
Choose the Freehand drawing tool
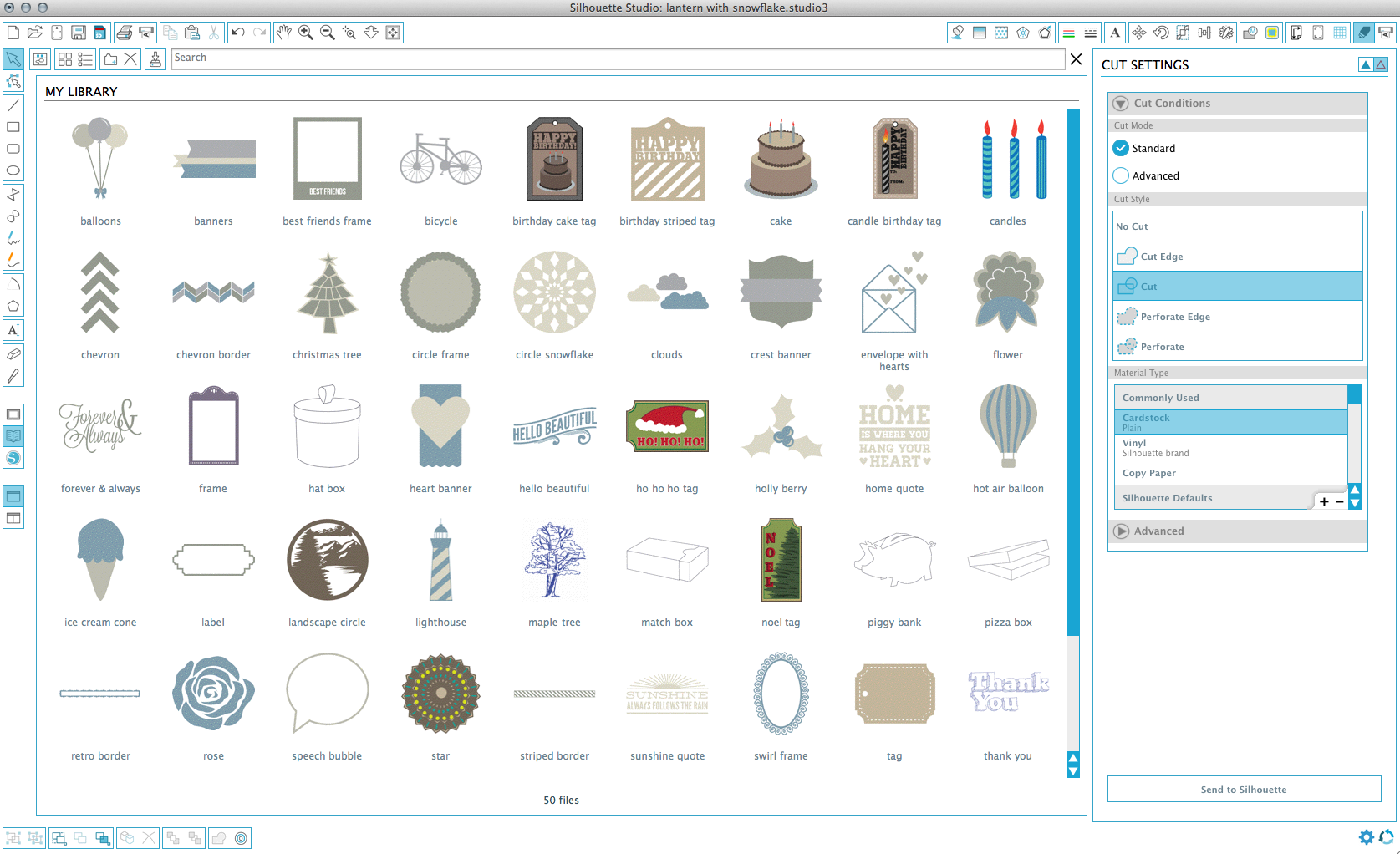click(13, 237)
